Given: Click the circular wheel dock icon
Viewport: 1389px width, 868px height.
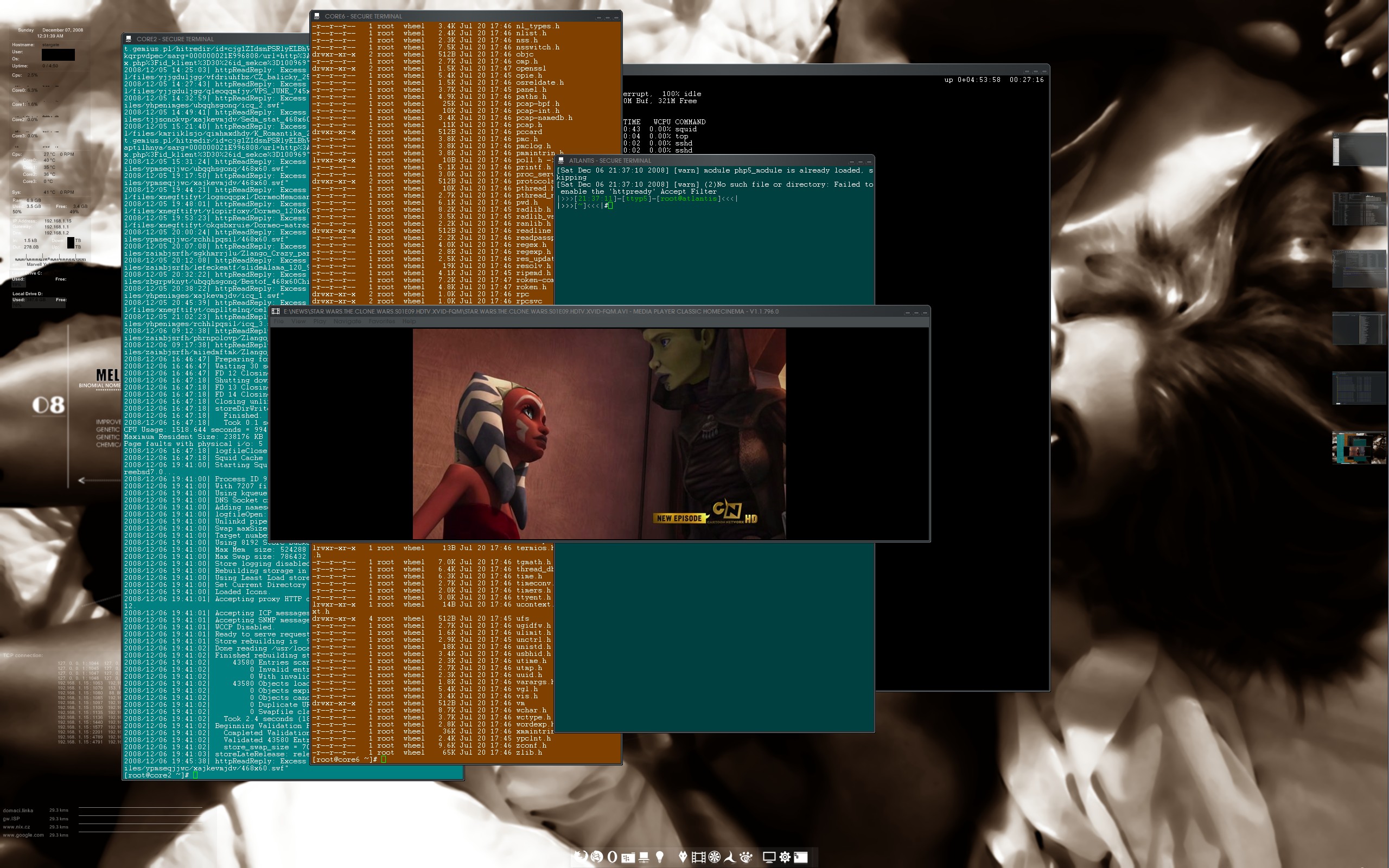Looking at the screenshot, I should click(715, 857).
